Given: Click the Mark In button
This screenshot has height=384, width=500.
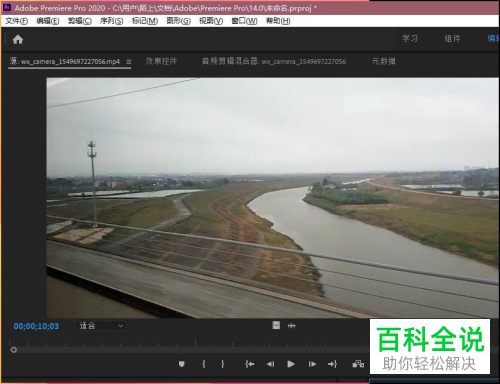Looking at the screenshot, I should (x=204, y=364).
